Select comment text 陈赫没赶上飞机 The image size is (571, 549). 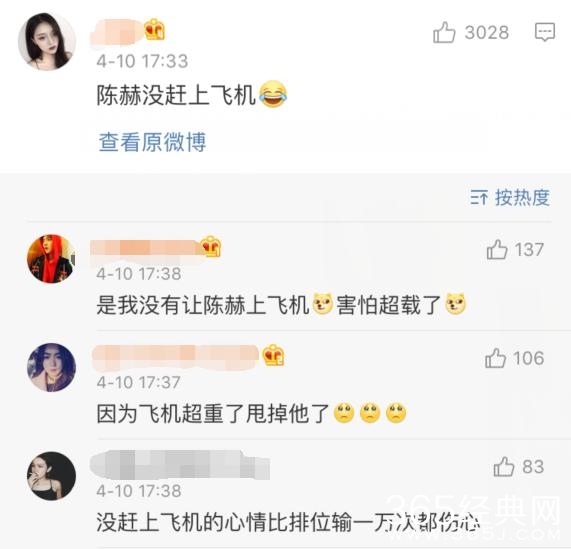click(x=176, y=96)
